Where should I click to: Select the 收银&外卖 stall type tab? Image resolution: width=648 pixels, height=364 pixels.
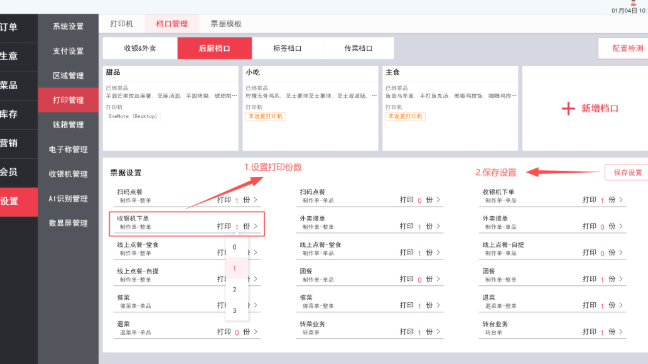pyautogui.click(x=140, y=48)
